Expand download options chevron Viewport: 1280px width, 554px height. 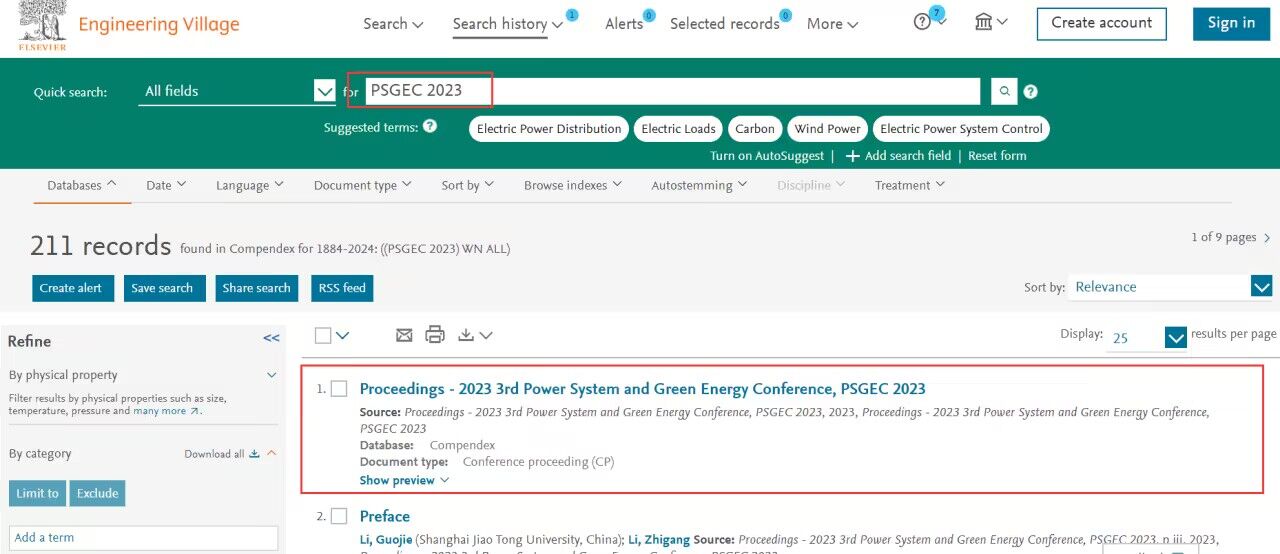coord(486,335)
